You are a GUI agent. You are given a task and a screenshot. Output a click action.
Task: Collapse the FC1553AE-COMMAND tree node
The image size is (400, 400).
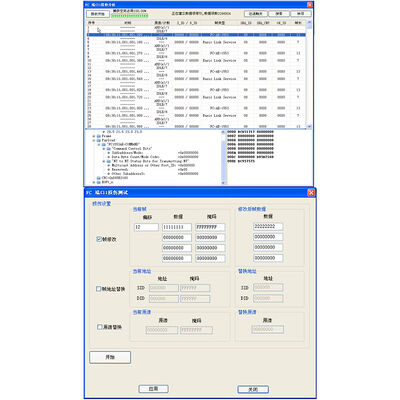pyautogui.click(x=99, y=145)
